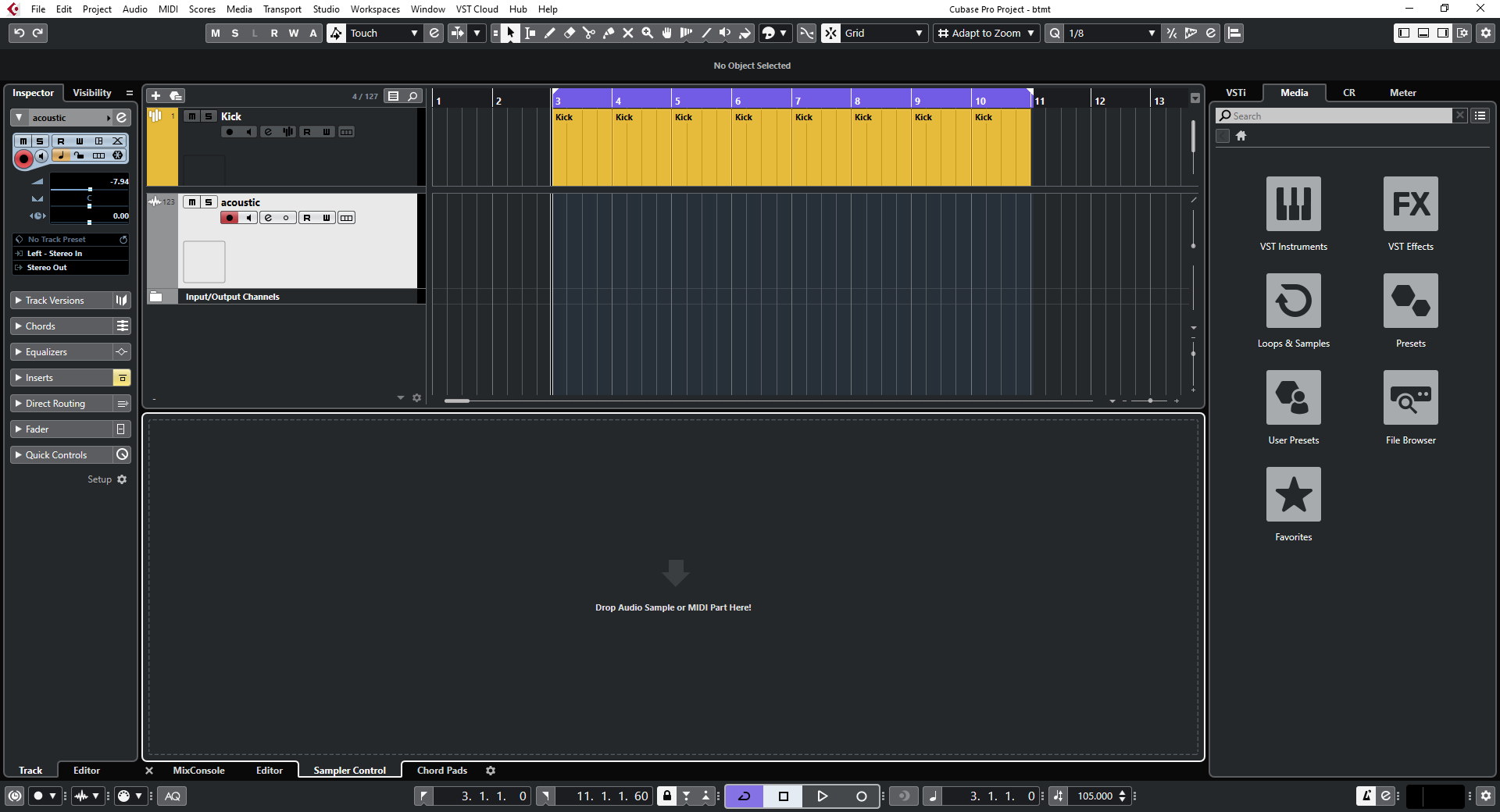Open Setup gear at window top right
The width and height of the screenshot is (1500, 812).
point(1486,33)
